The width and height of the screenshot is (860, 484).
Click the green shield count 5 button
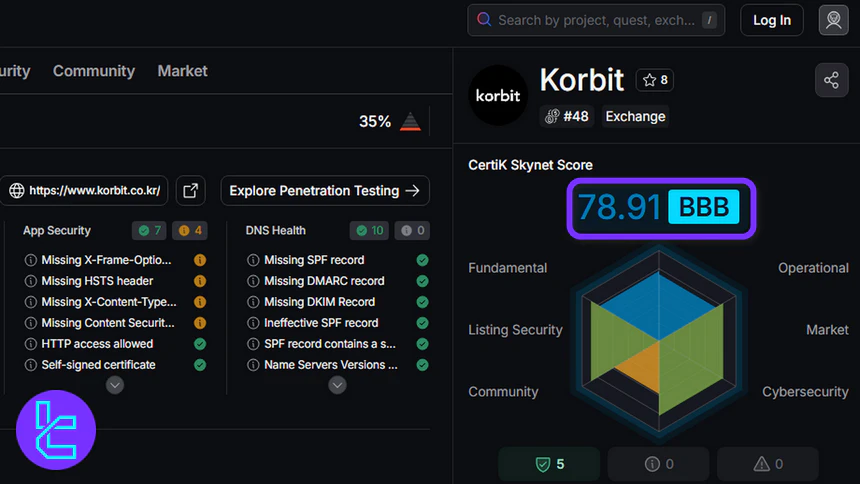pos(549,464)
